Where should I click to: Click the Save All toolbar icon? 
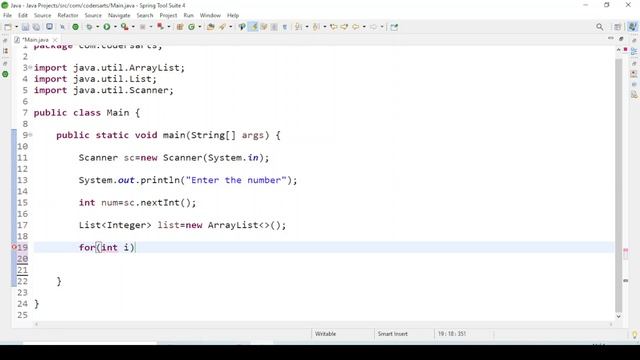[36, 27]
